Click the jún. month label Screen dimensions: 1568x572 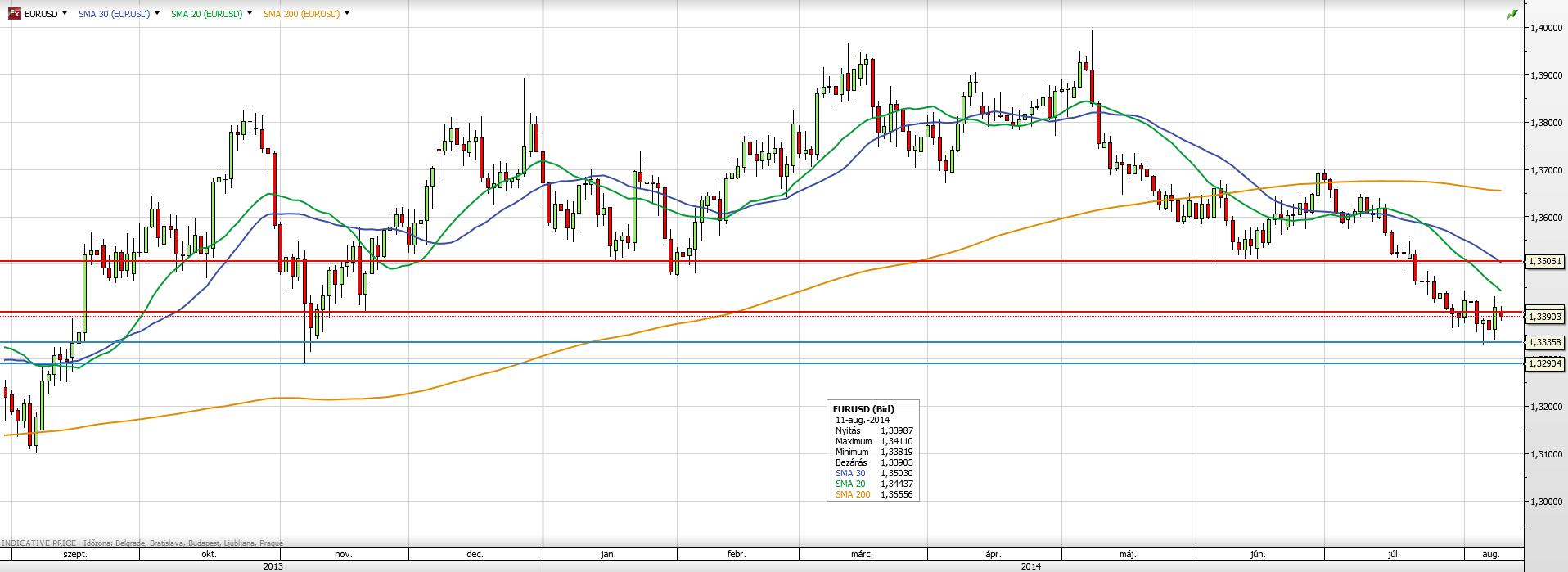(x=1259, y=554)
